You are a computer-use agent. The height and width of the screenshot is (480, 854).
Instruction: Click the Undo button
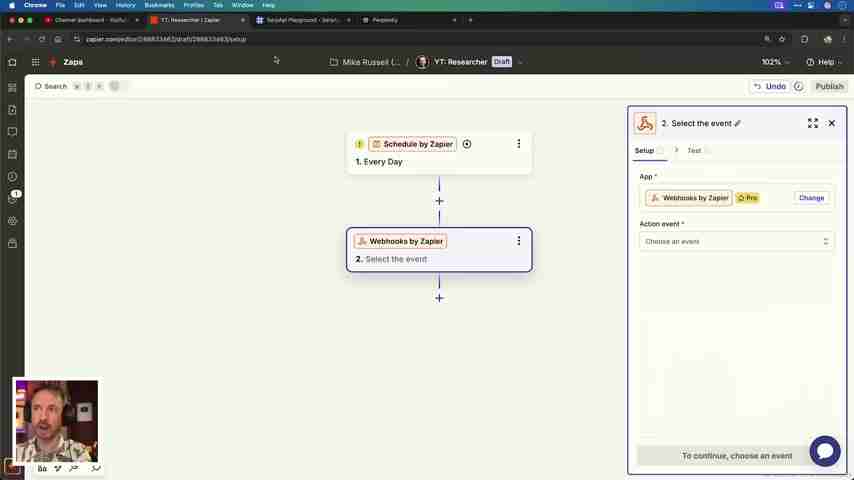[x=770, y=86]
